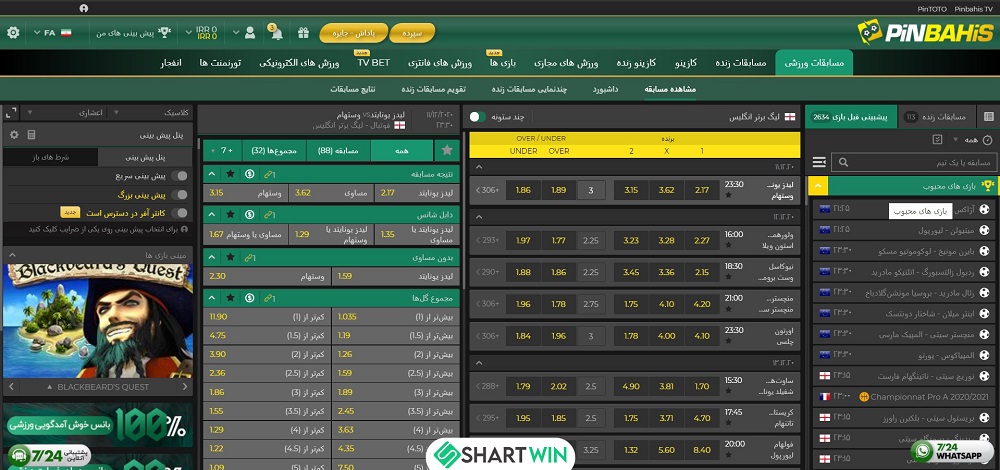The height and width of the screenshot is (470, 1000).
Task: Click the Pinbahis logo
Action: (x=924, y=32)
